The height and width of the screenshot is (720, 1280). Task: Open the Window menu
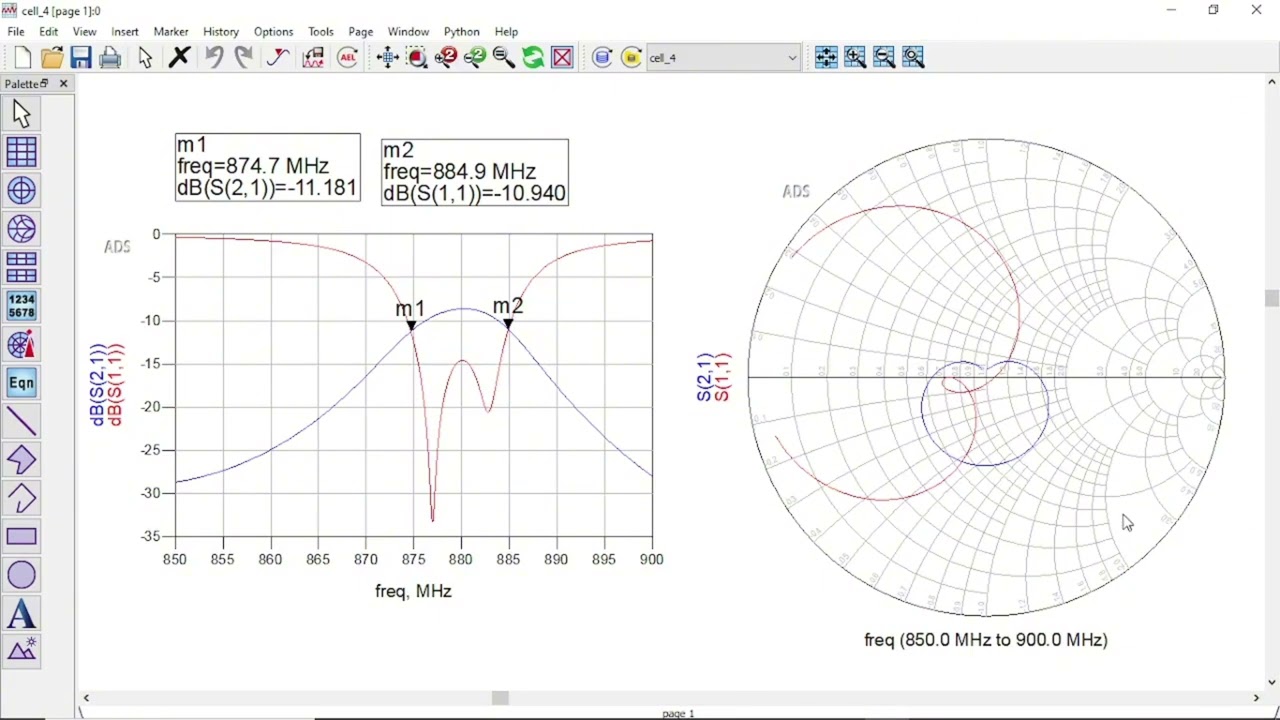(x=408, y=32)
